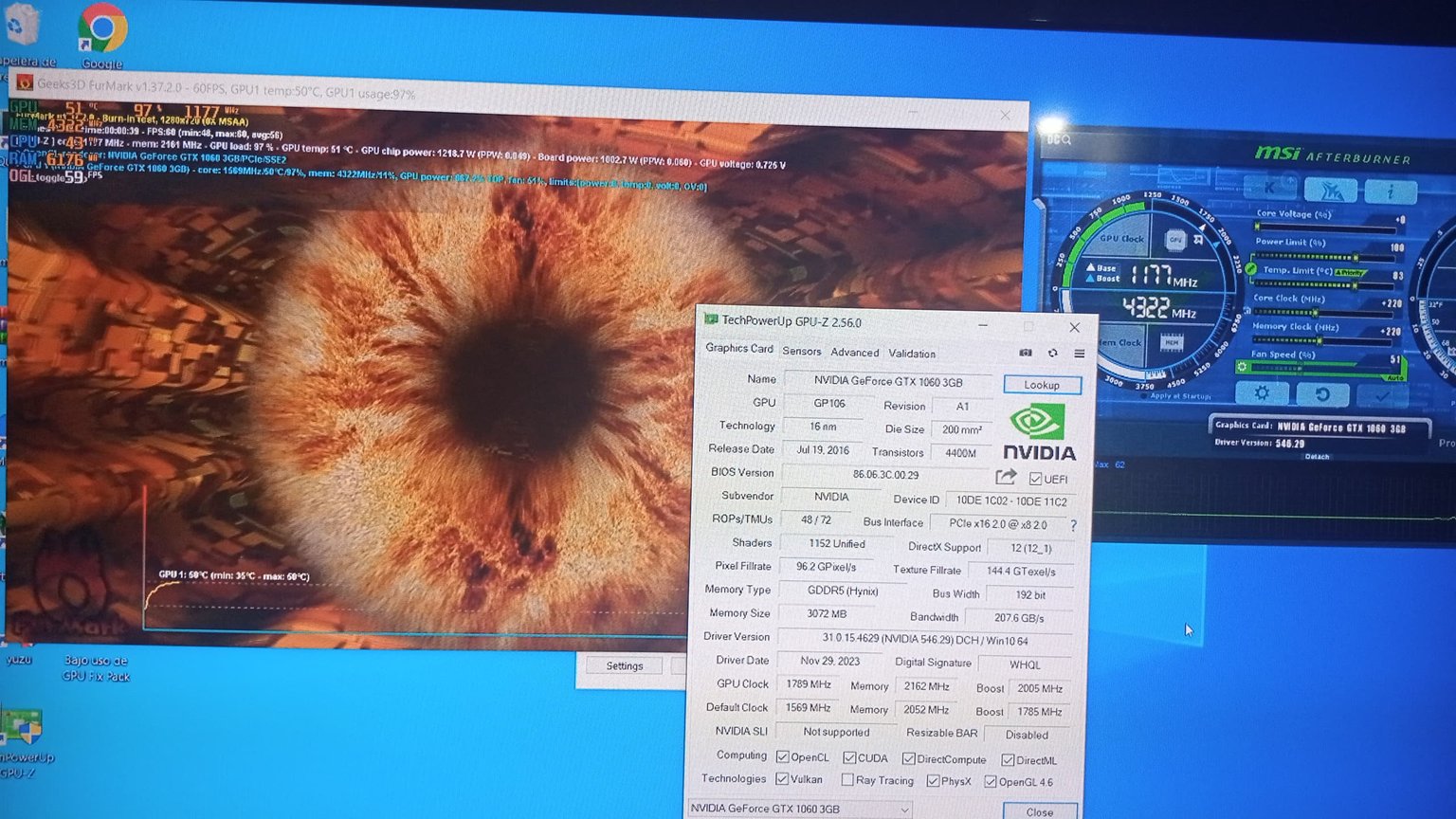Click BIOS export share icon in GPU-Z

point(1006,477)
